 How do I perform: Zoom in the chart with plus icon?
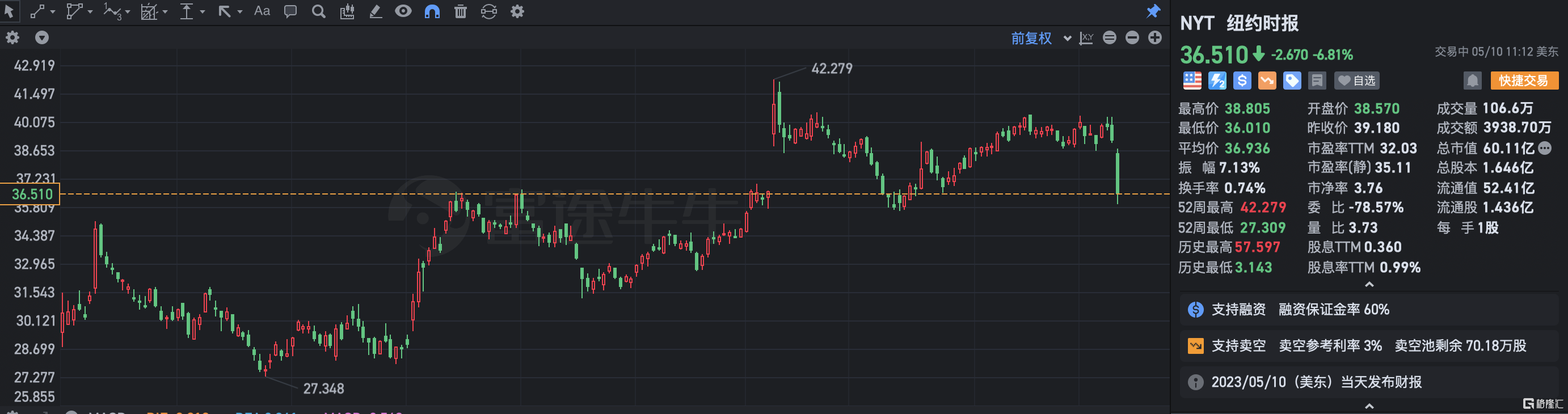(1154, 38)
